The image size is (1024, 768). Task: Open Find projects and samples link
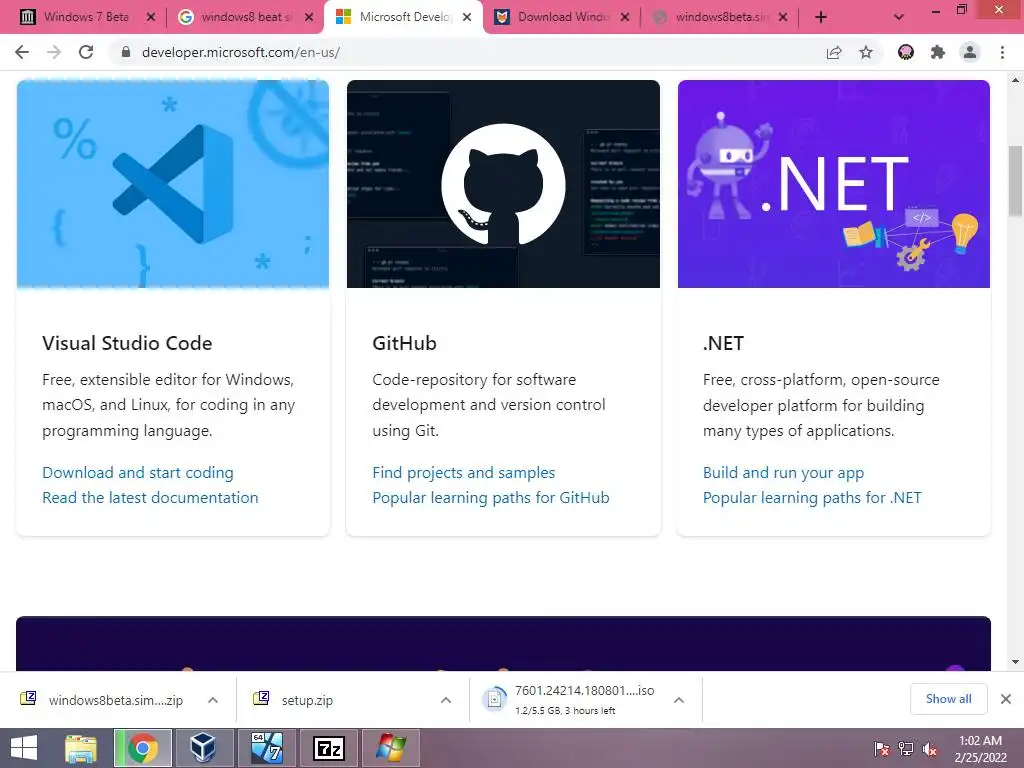tap(464, 472)
